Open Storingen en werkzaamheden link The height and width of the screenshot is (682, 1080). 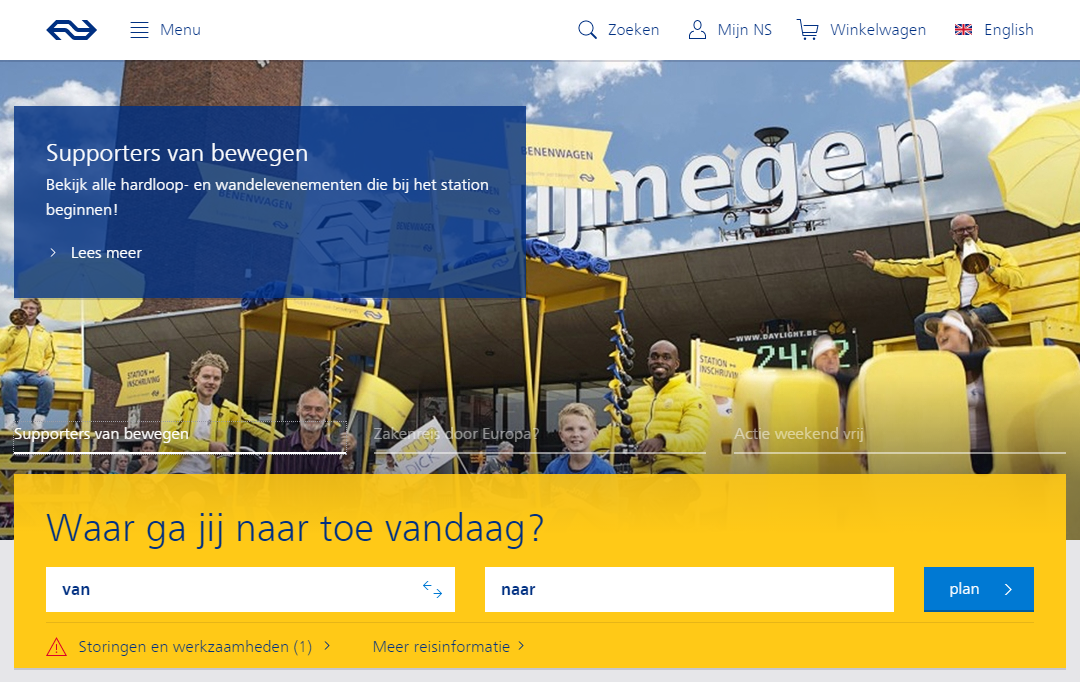(x=196, y=647)
